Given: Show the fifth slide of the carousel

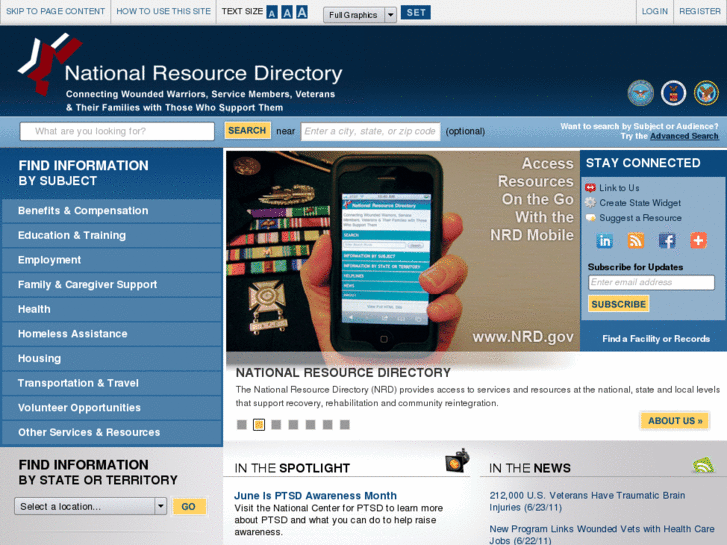Looking at the screenshot, I should pyautogui.click(x=310, y=424).
